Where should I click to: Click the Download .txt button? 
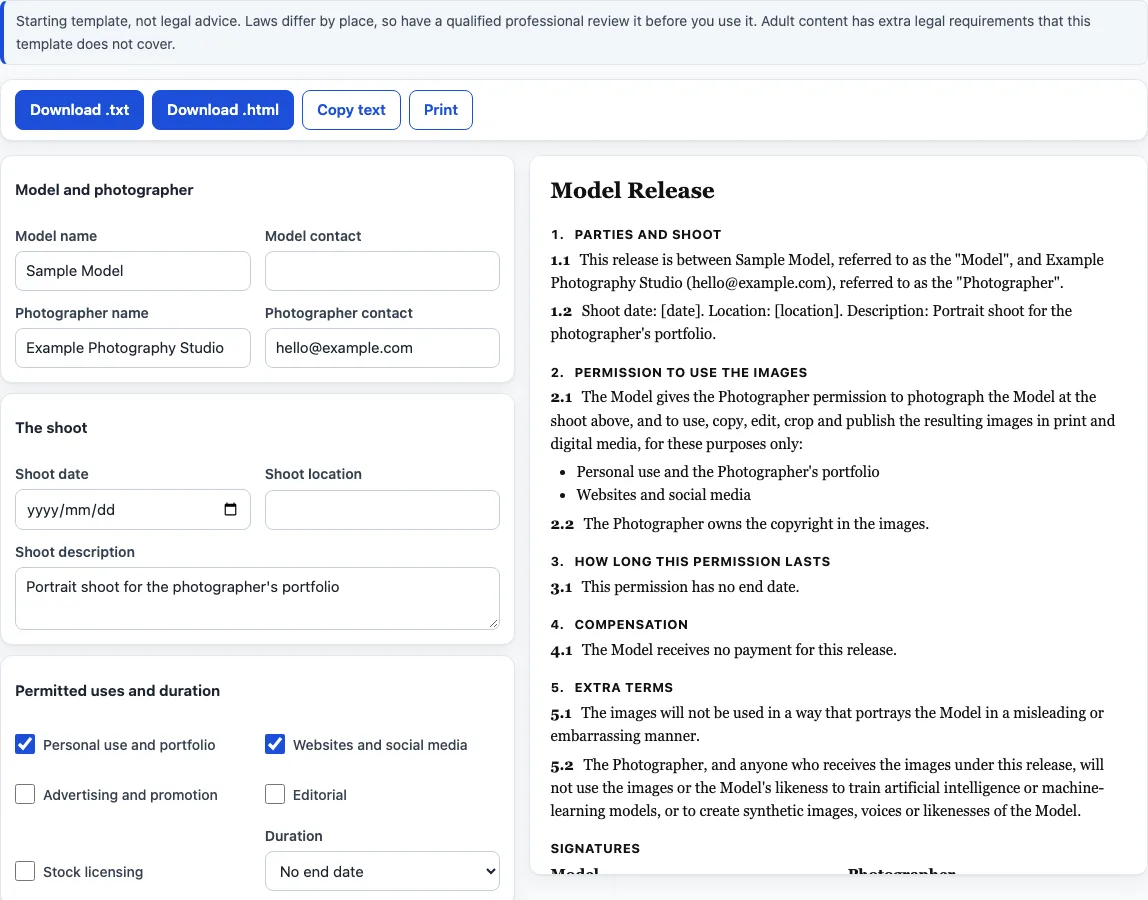(x=79, y=110)
